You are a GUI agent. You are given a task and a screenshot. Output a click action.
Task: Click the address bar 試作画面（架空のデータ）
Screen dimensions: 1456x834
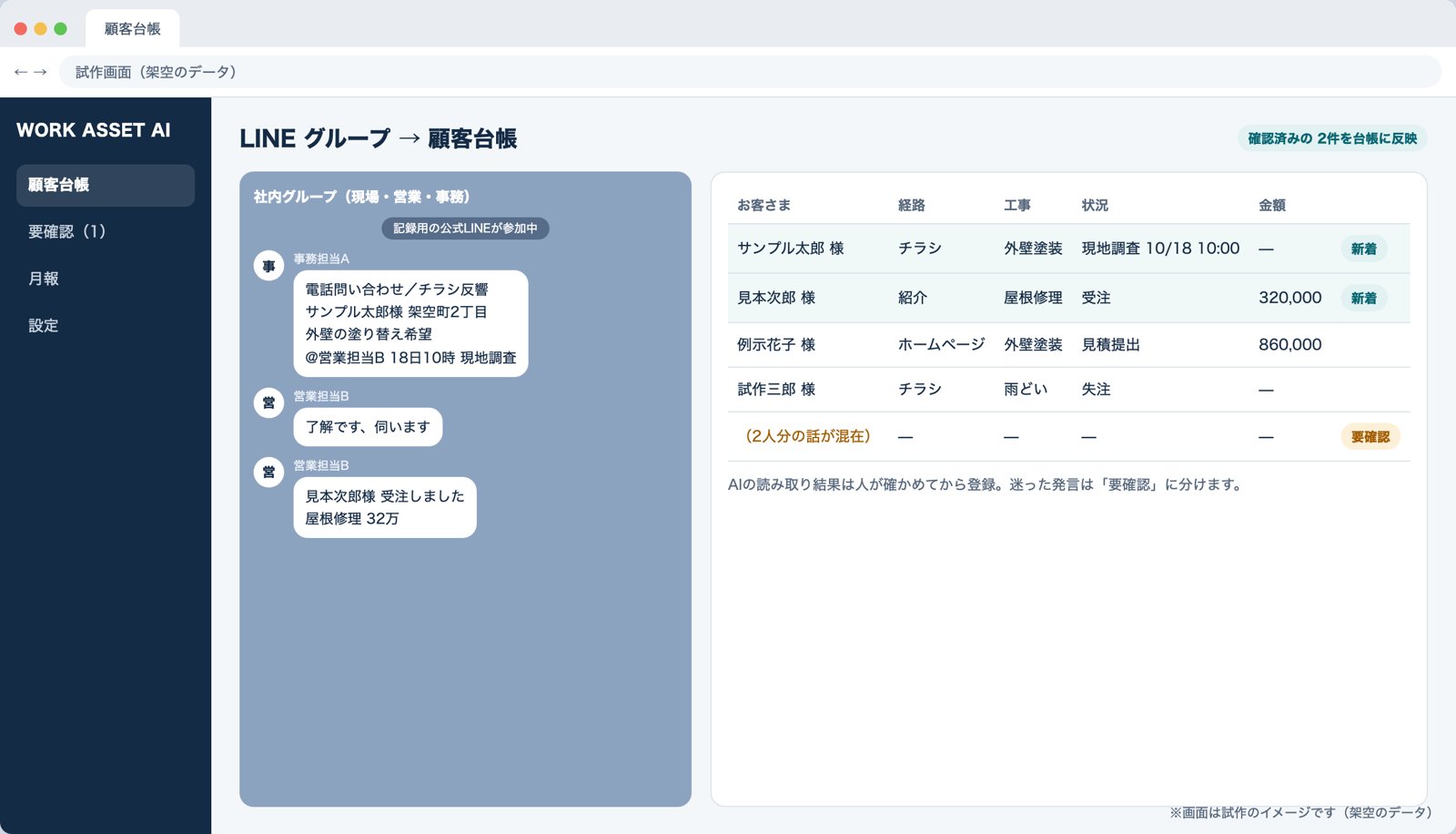point(750,72)
